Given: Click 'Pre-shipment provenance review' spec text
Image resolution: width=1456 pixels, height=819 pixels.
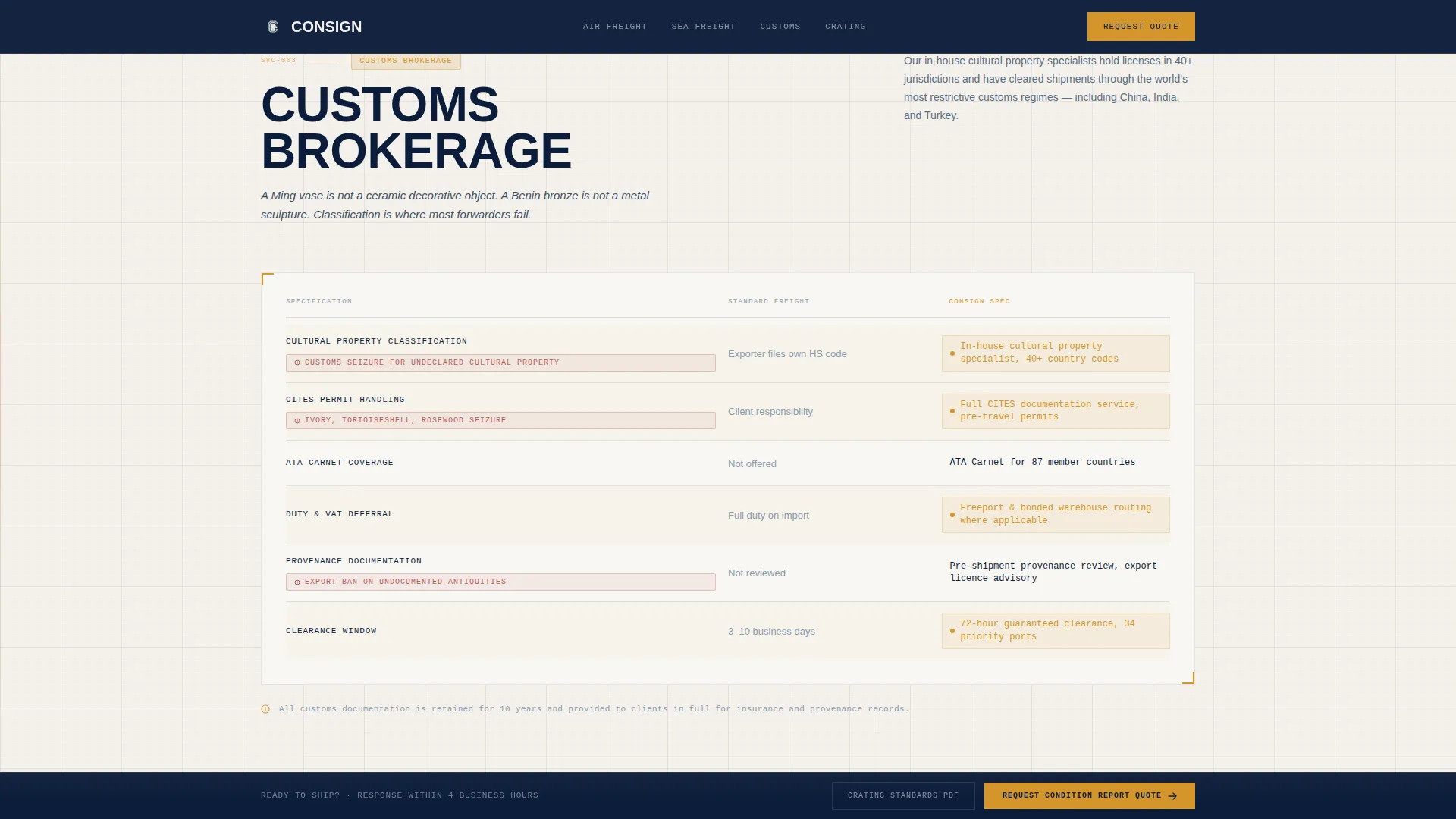Looking at the screenshot, I should [x=1053, y=573].
